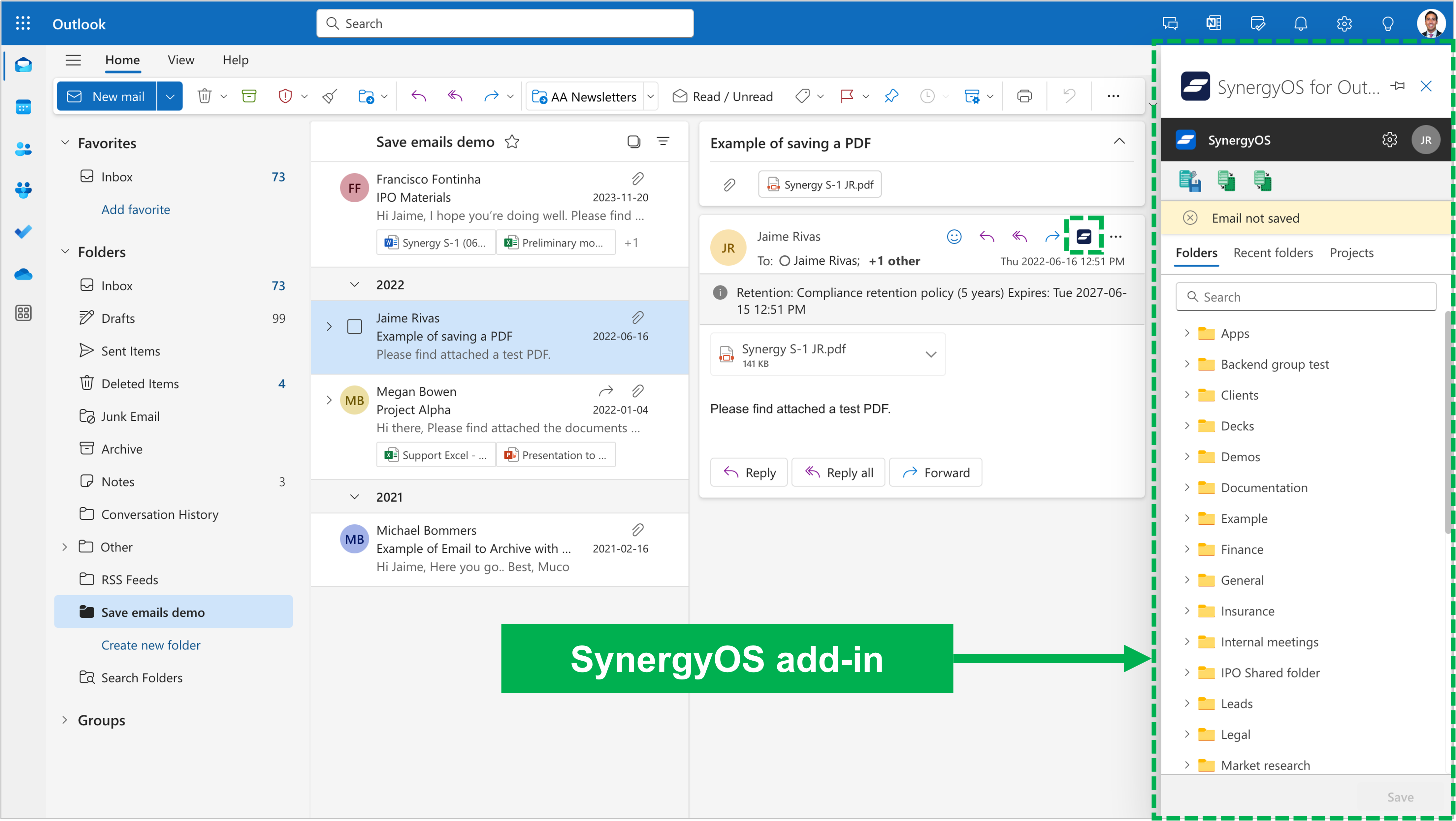Image resolution: width=1456 pixels, height=821 pixels.
Task: Select the Home ribbon tab
Action: 122,60
